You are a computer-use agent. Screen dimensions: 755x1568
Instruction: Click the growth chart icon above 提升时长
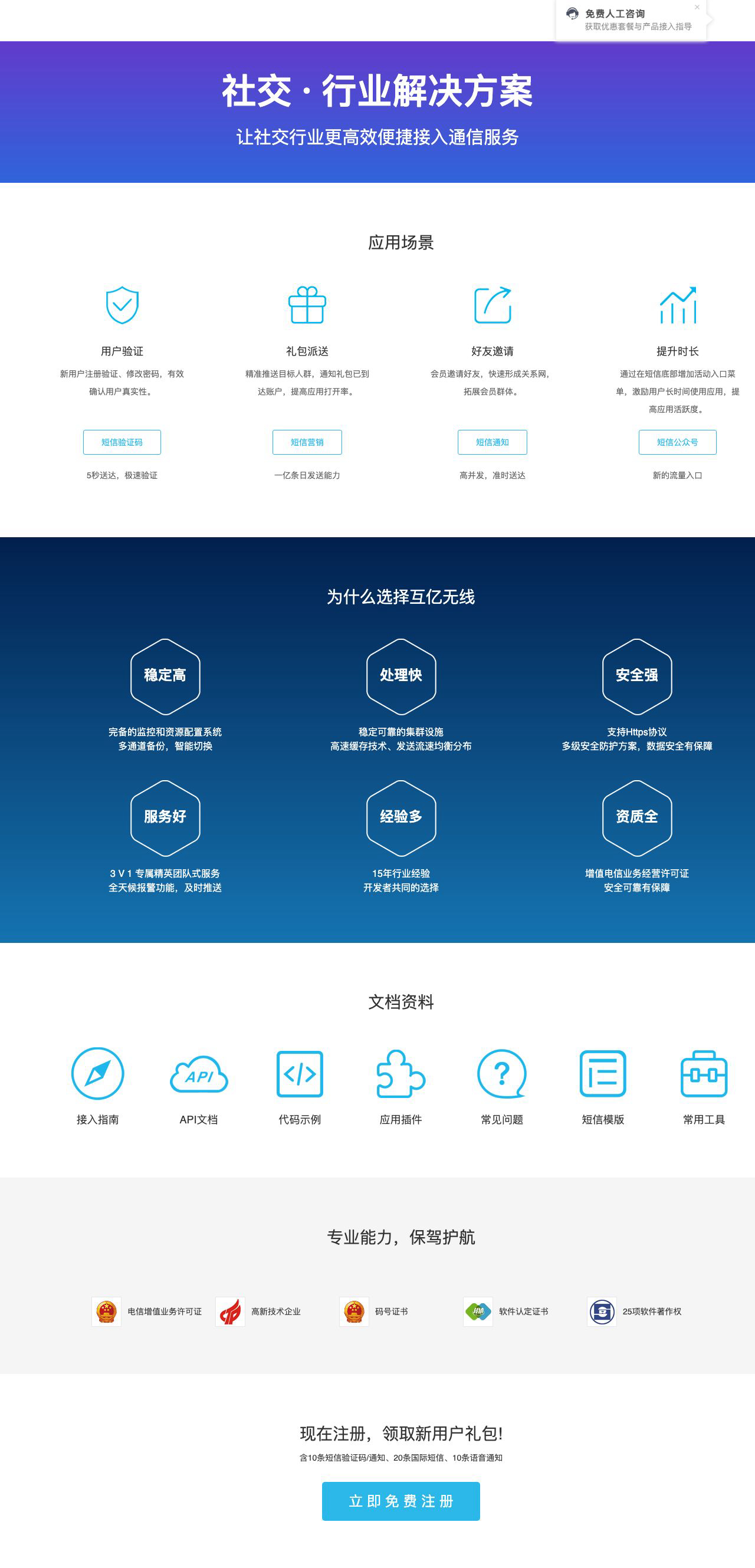coord(678,305)
